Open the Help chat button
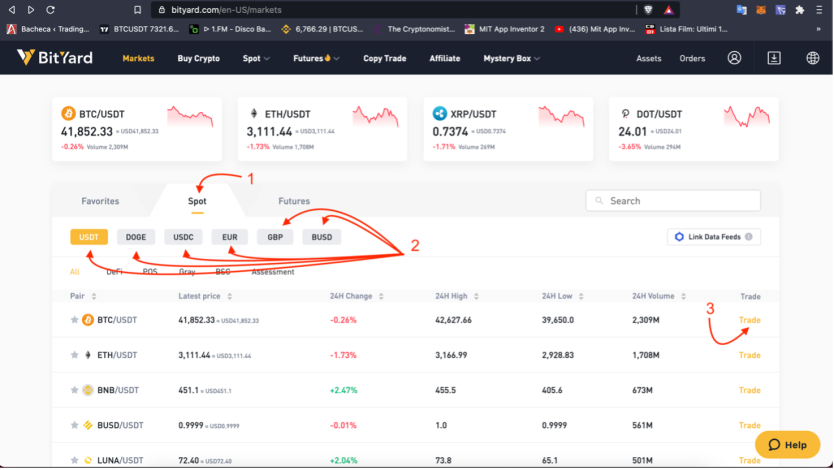834x470 pixels. pos(787,444)
